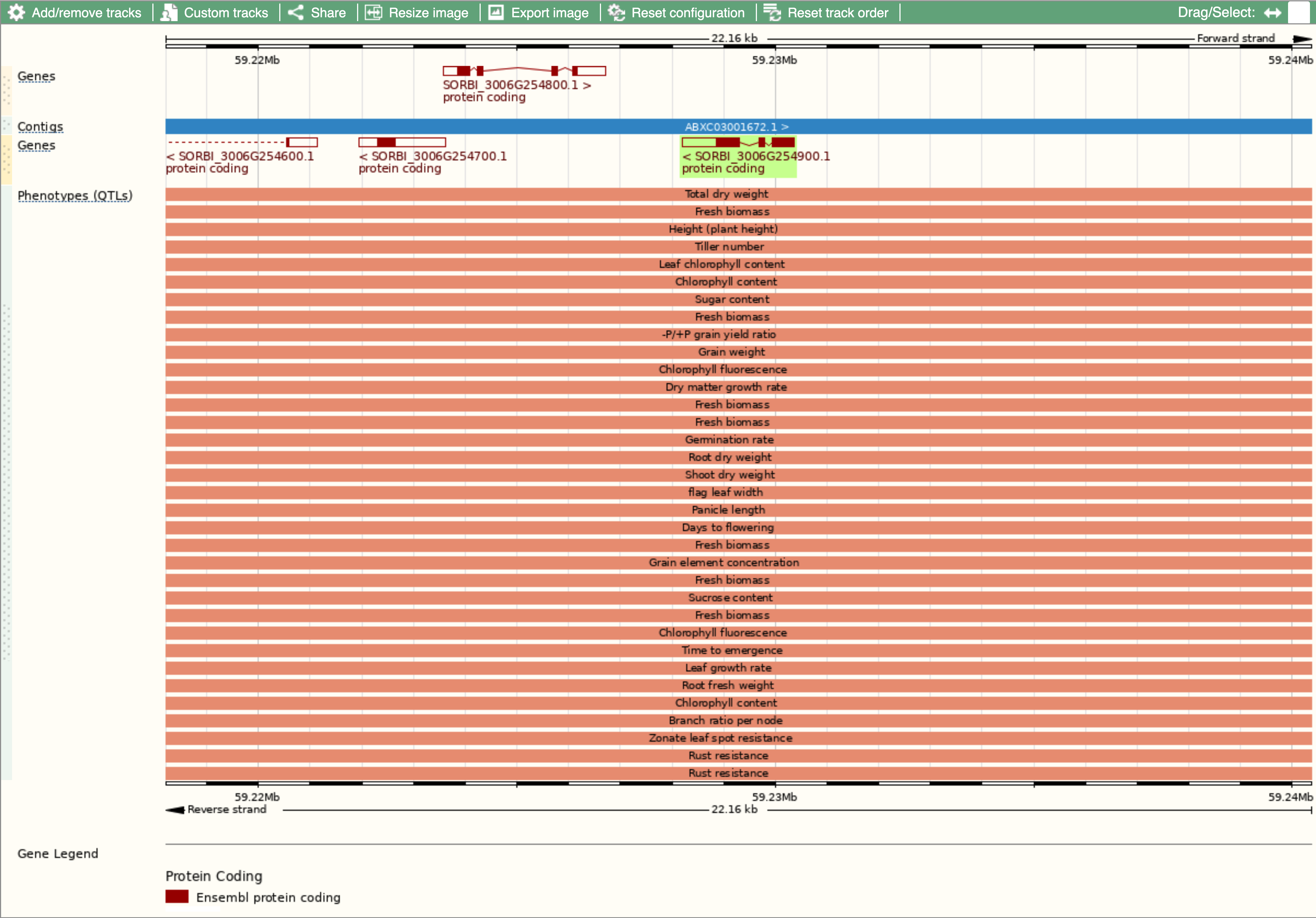Image resolution: width=1316 pixels, height=918 pixels.
Task: Click the flag leaf width QTL bar
Action: tap(738, 492)
